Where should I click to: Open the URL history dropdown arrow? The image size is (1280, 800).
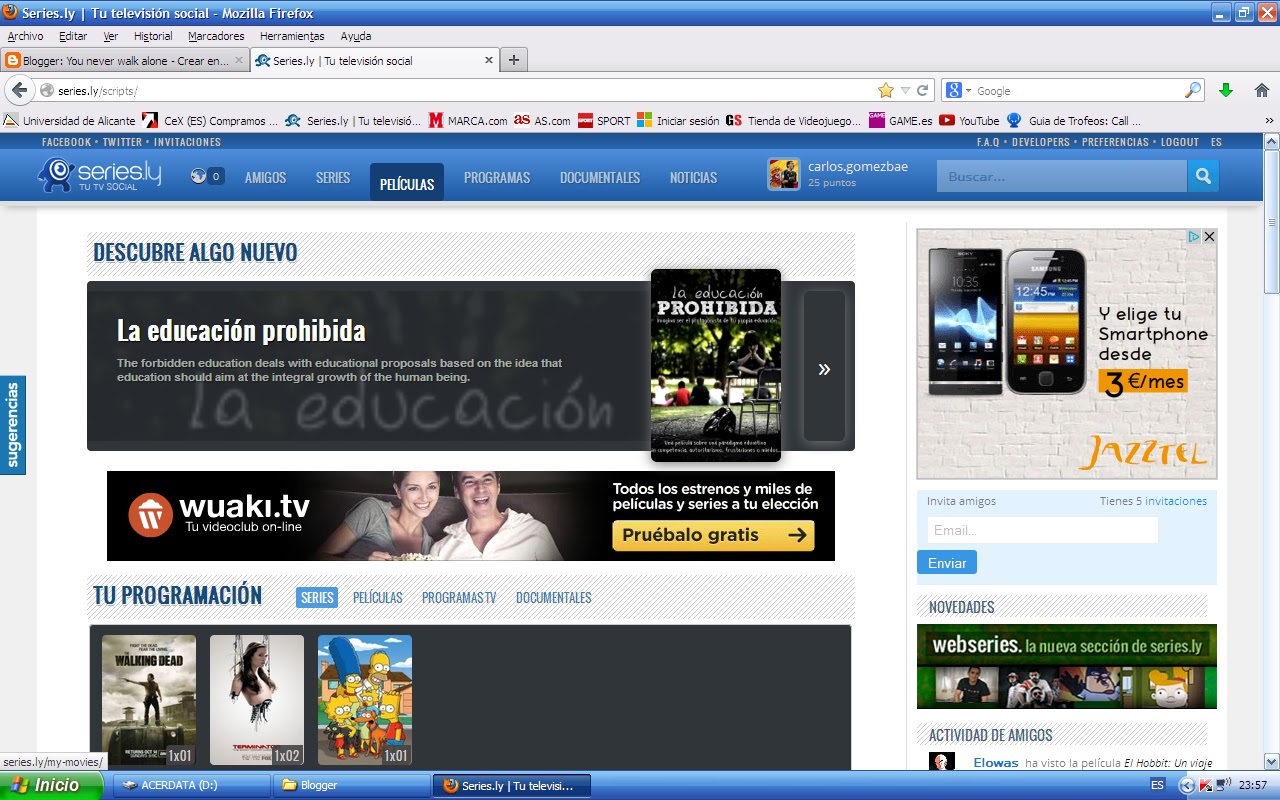coord(905,90)
